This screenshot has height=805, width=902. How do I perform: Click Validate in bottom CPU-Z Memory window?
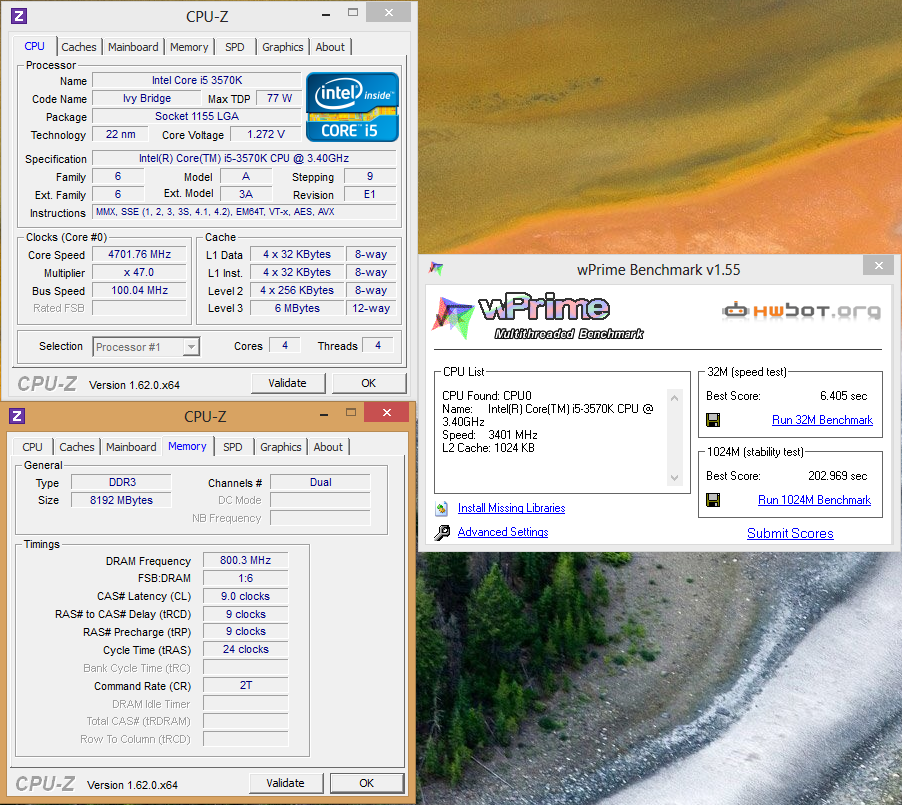pyautogui.click(x=286, y=783)
